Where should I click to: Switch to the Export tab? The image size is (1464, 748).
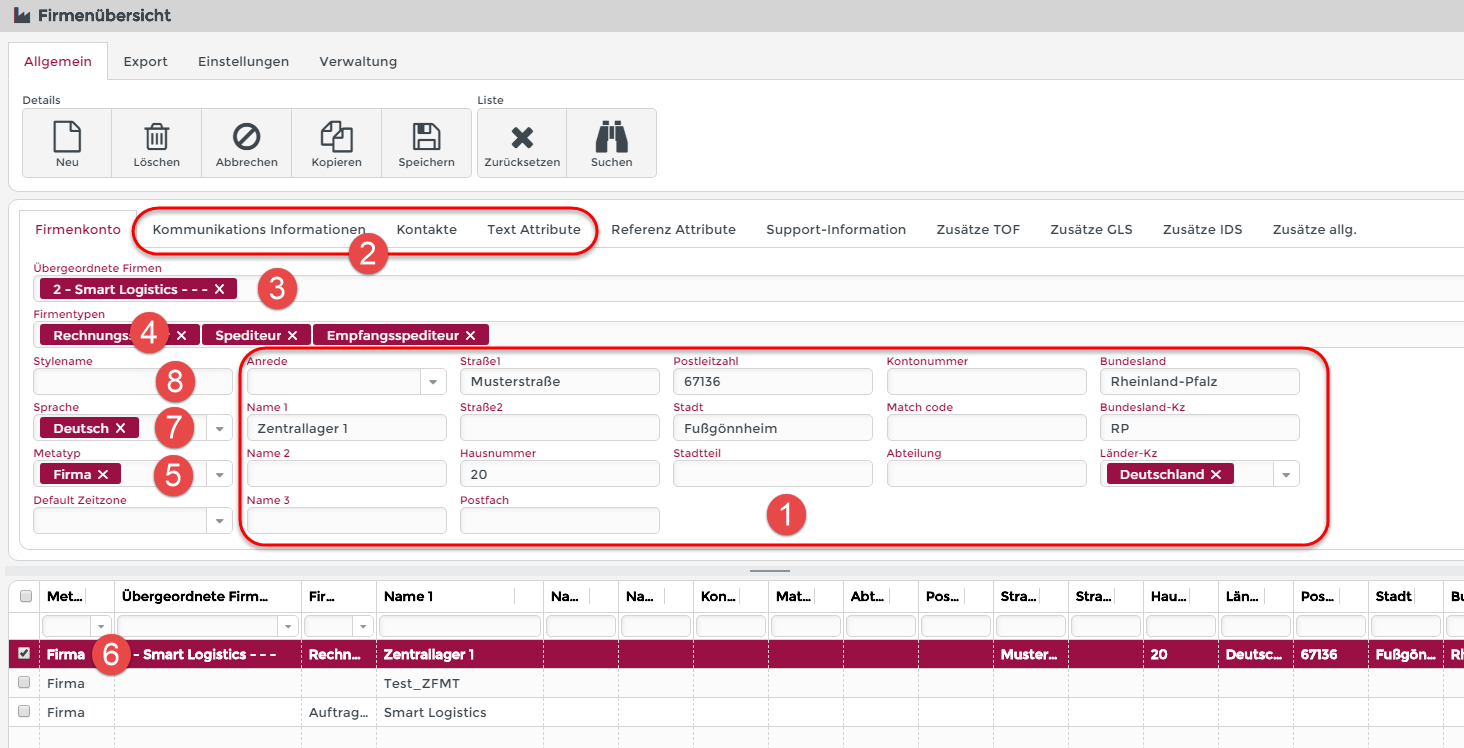[146, 62]
